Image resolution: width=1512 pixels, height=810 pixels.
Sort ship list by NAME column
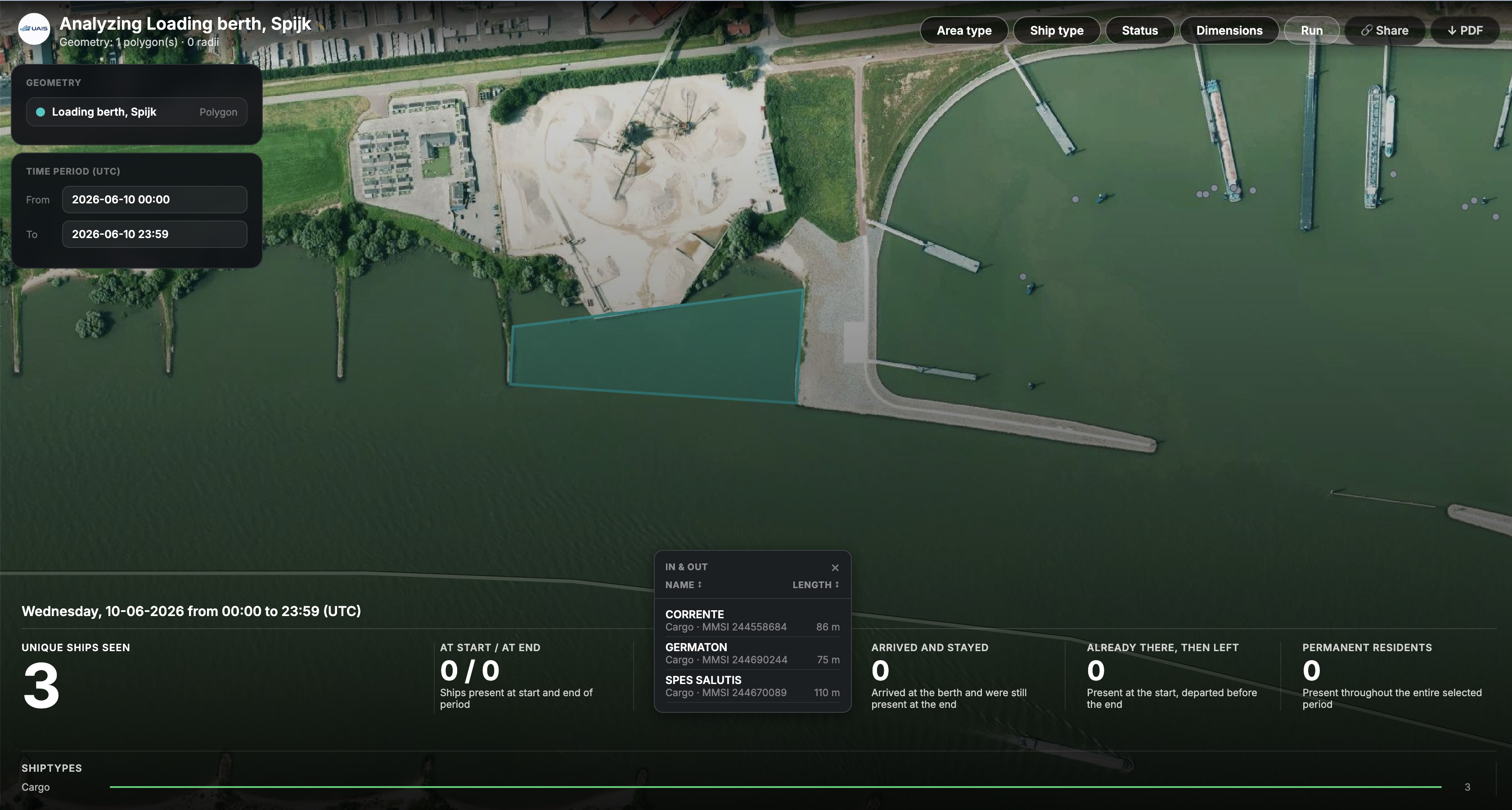tap(683, 585)
